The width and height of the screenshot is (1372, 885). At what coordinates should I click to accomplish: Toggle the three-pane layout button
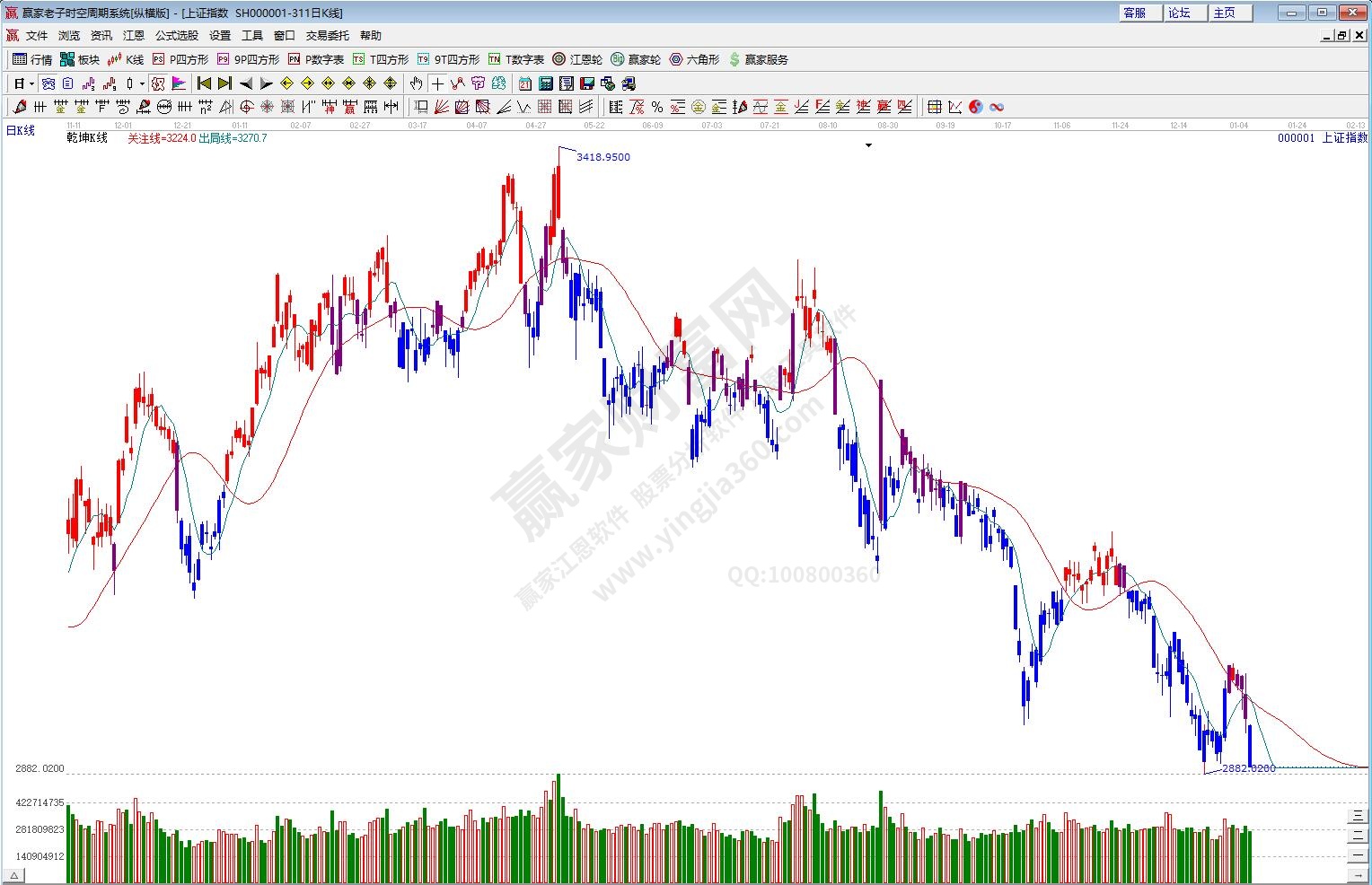pyautogui.click(x=1357, y=815)
